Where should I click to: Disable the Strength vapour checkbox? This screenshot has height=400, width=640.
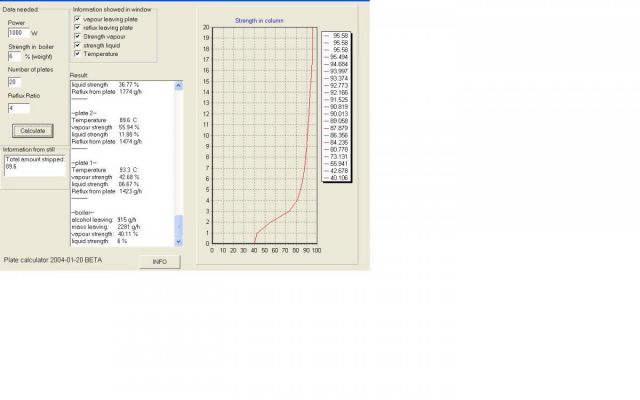(79, 36)
